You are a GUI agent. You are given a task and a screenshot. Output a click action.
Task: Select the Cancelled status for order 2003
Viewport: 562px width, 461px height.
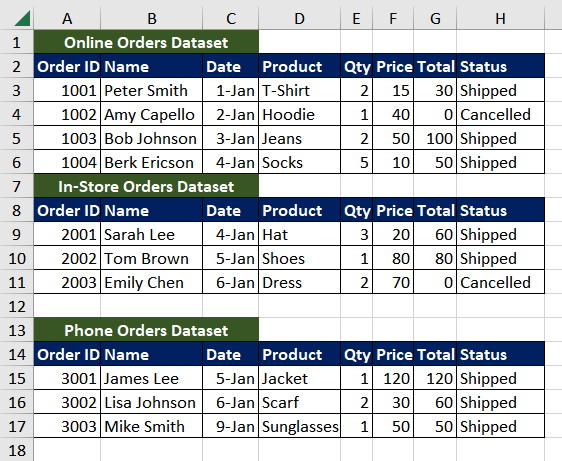pos(500,282)
